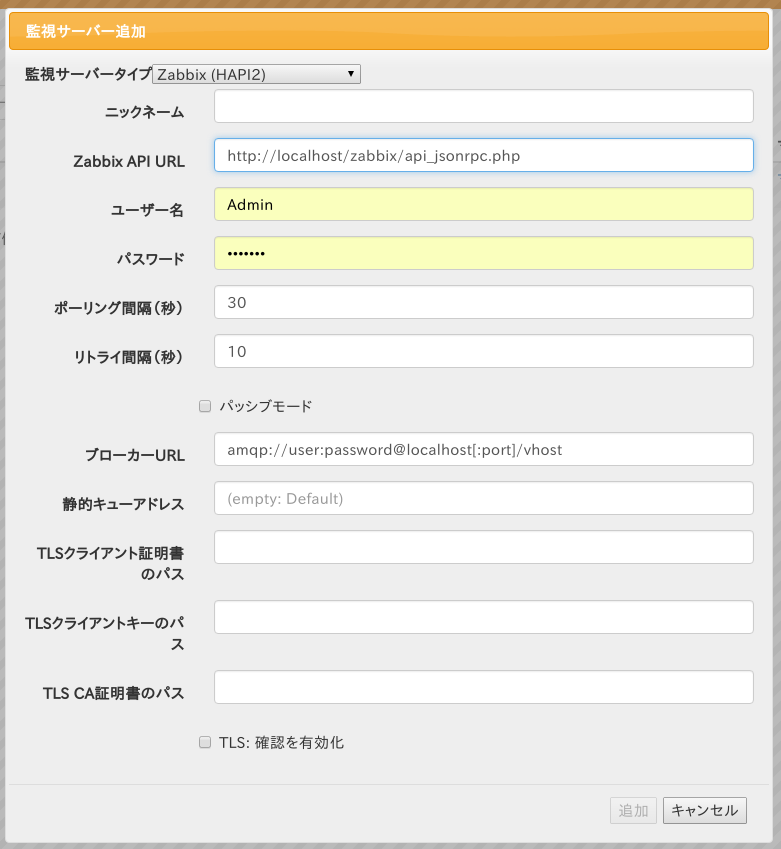Cancel the dialog with キャンセル button
This screenshot has height=849, width=781.
tap(704, 810)
